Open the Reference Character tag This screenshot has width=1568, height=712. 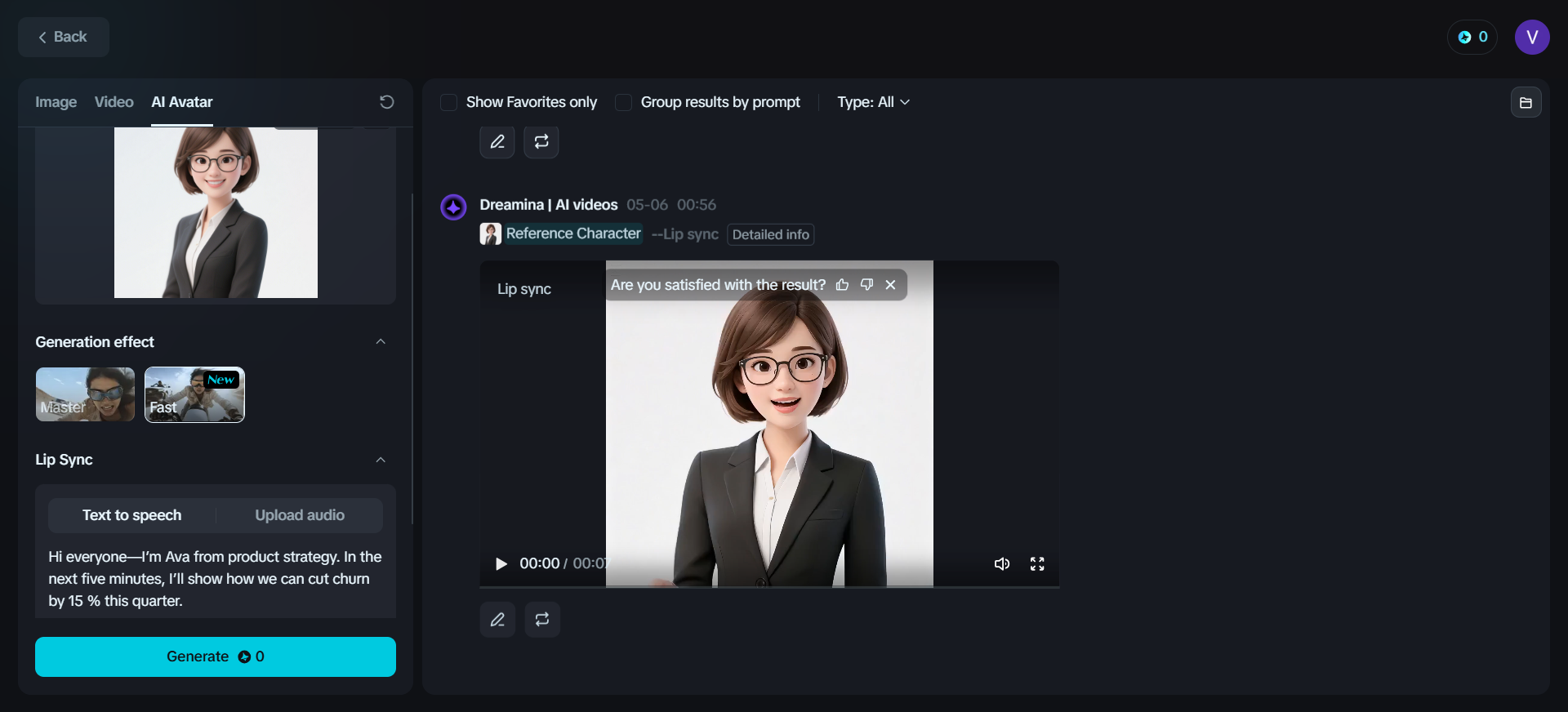(x=573, y=234)
